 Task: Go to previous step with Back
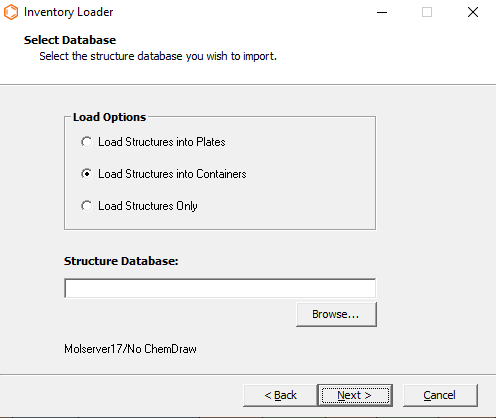pyautogui.click(x=280, y=395)
